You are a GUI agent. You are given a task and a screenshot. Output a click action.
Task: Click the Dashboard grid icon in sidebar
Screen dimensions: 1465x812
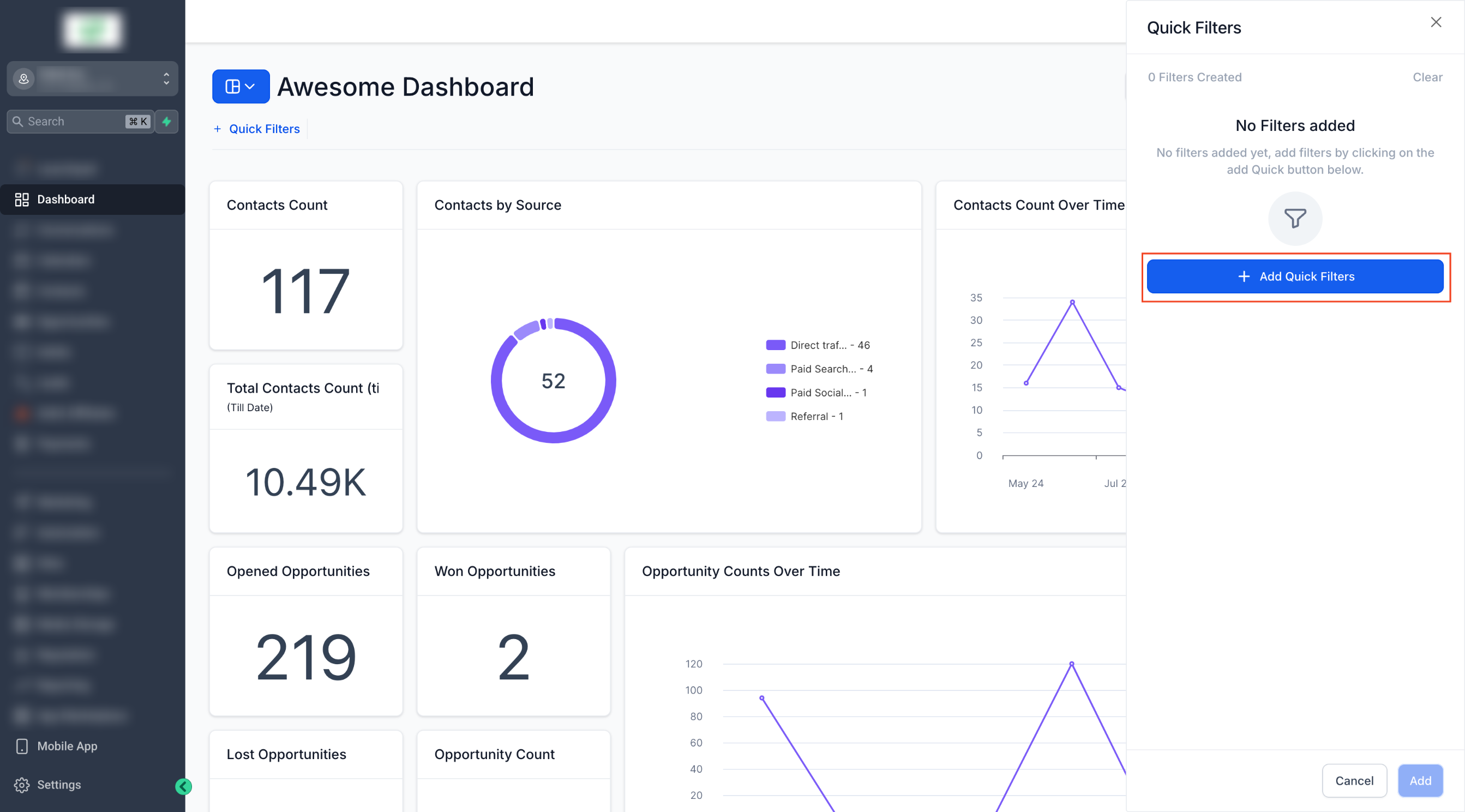click(x=22, y=199)
